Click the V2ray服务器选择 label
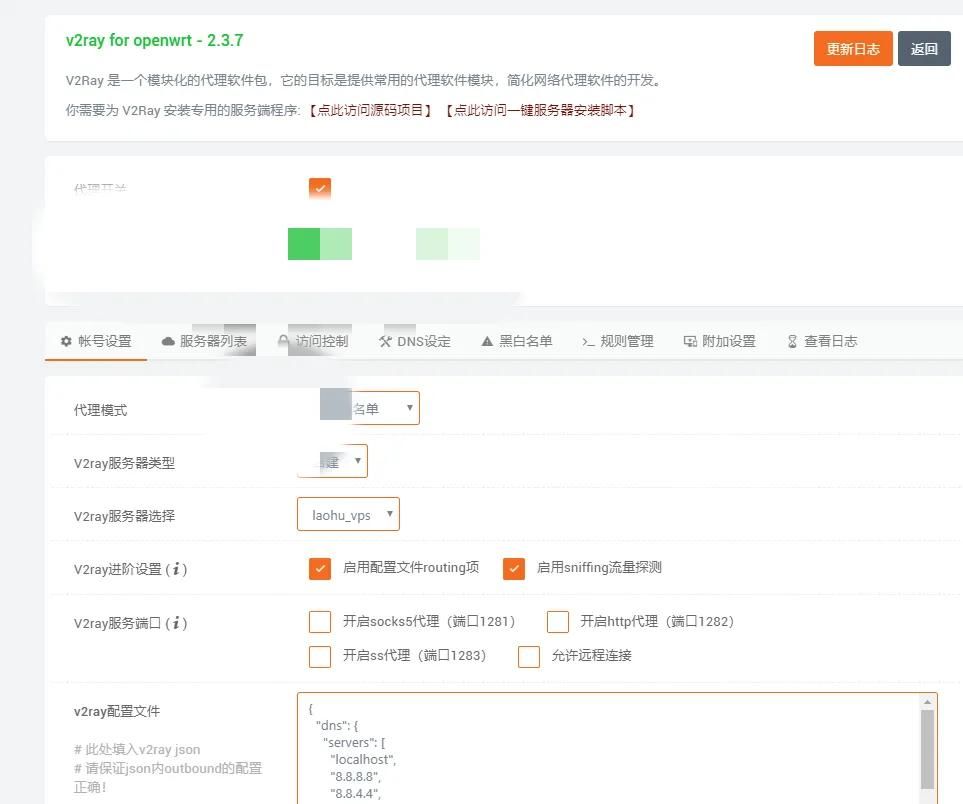Viewport: 963px width, 804px height. (124, 516)
